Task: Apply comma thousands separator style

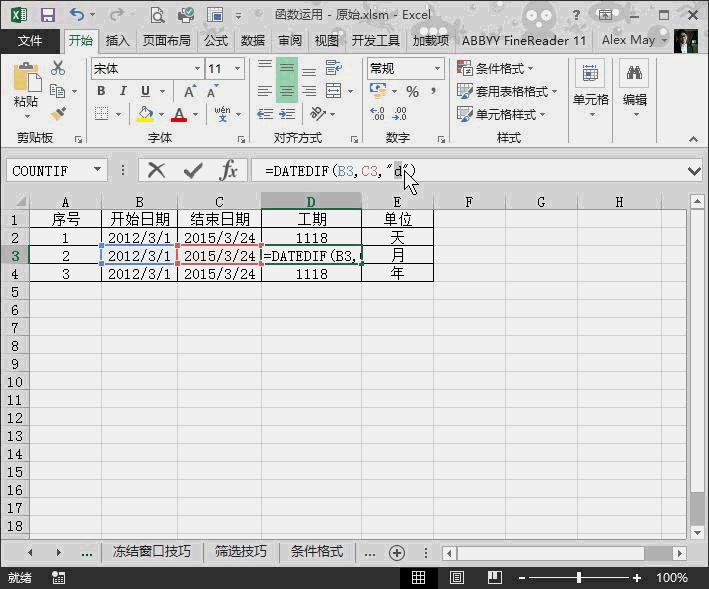Action: (433, 91)
